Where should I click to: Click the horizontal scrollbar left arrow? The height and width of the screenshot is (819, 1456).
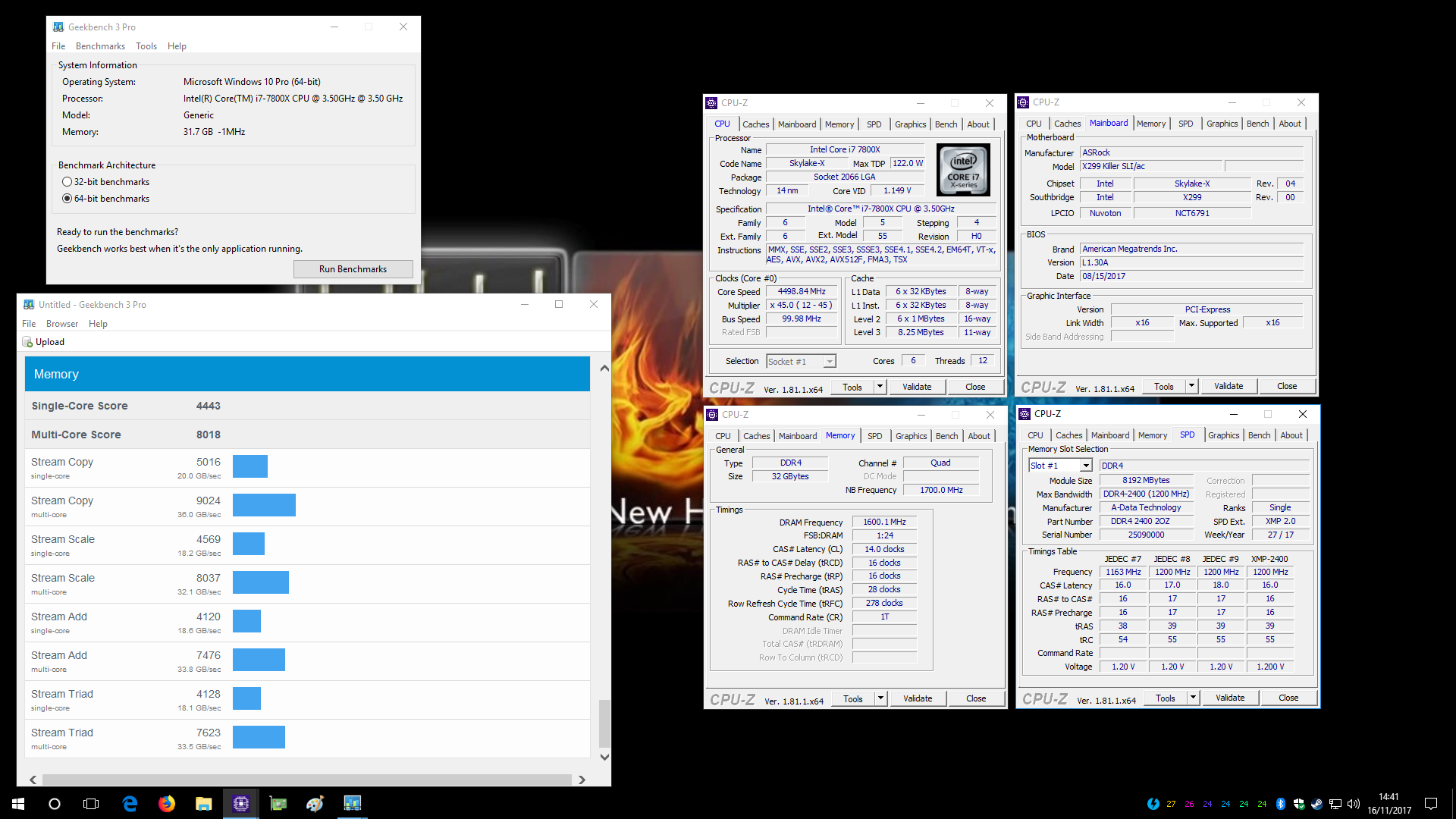(33, 780)
